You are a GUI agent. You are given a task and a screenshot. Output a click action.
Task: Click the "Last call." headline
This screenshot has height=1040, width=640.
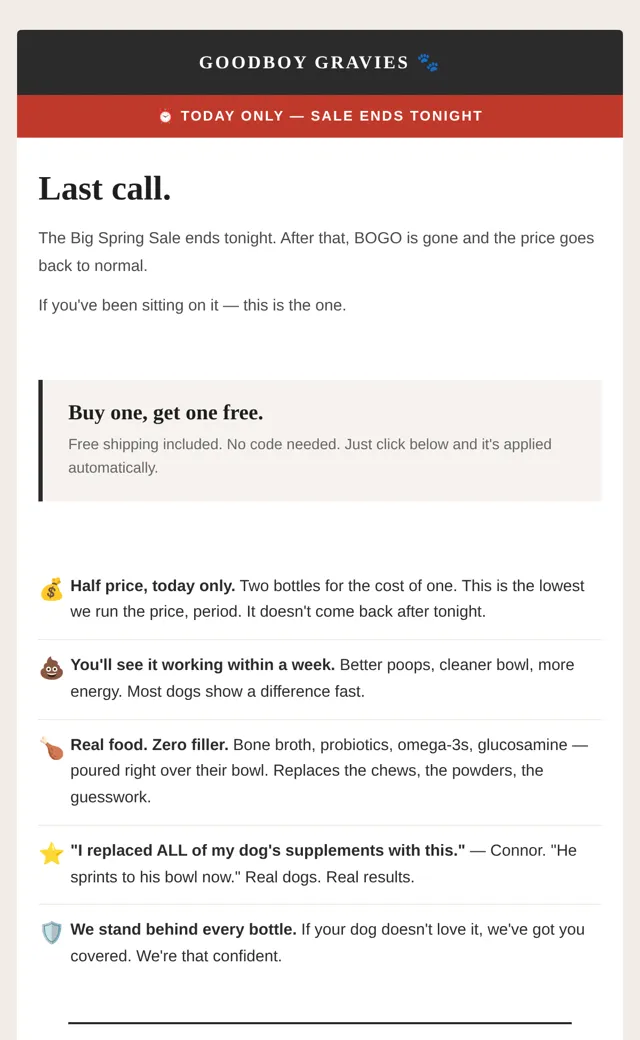pyautogui.click(x=105, y=188)
